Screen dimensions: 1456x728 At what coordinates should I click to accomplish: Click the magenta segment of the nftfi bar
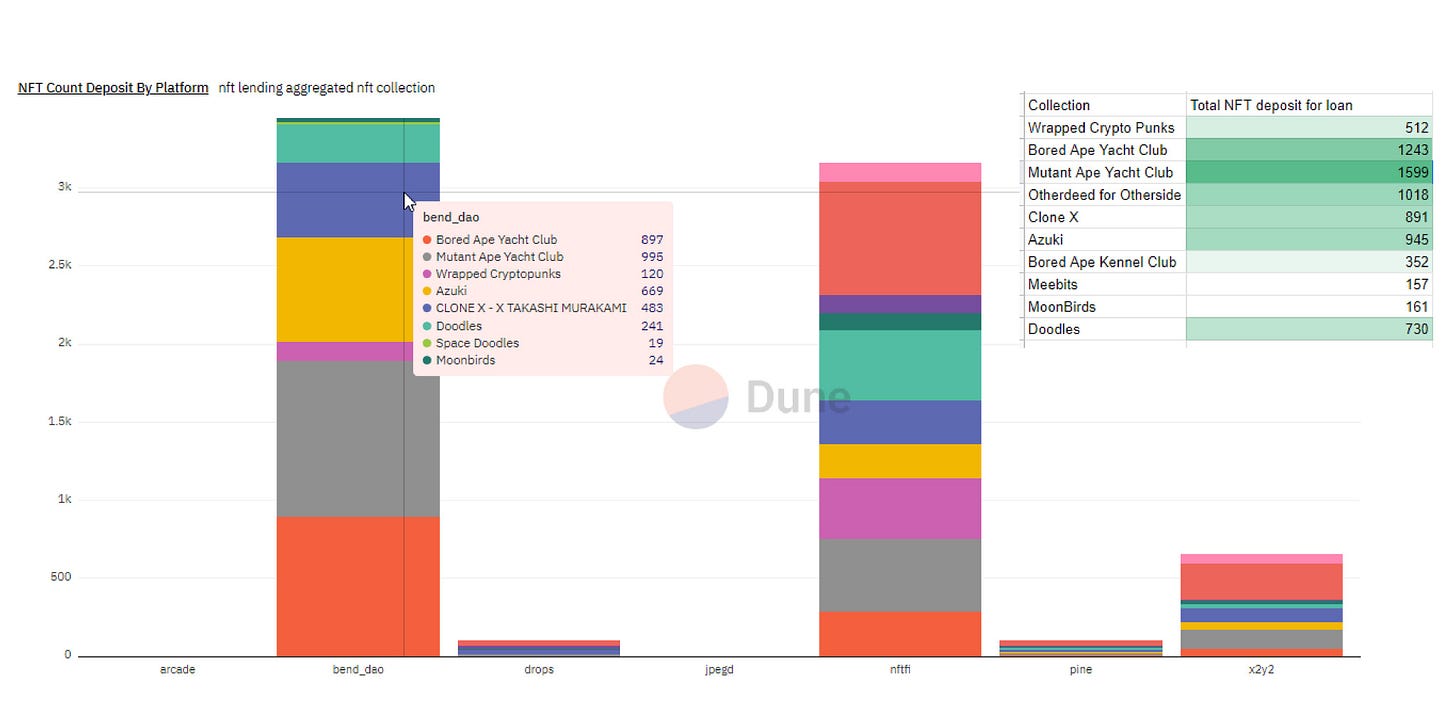click(x=900, y=508)
